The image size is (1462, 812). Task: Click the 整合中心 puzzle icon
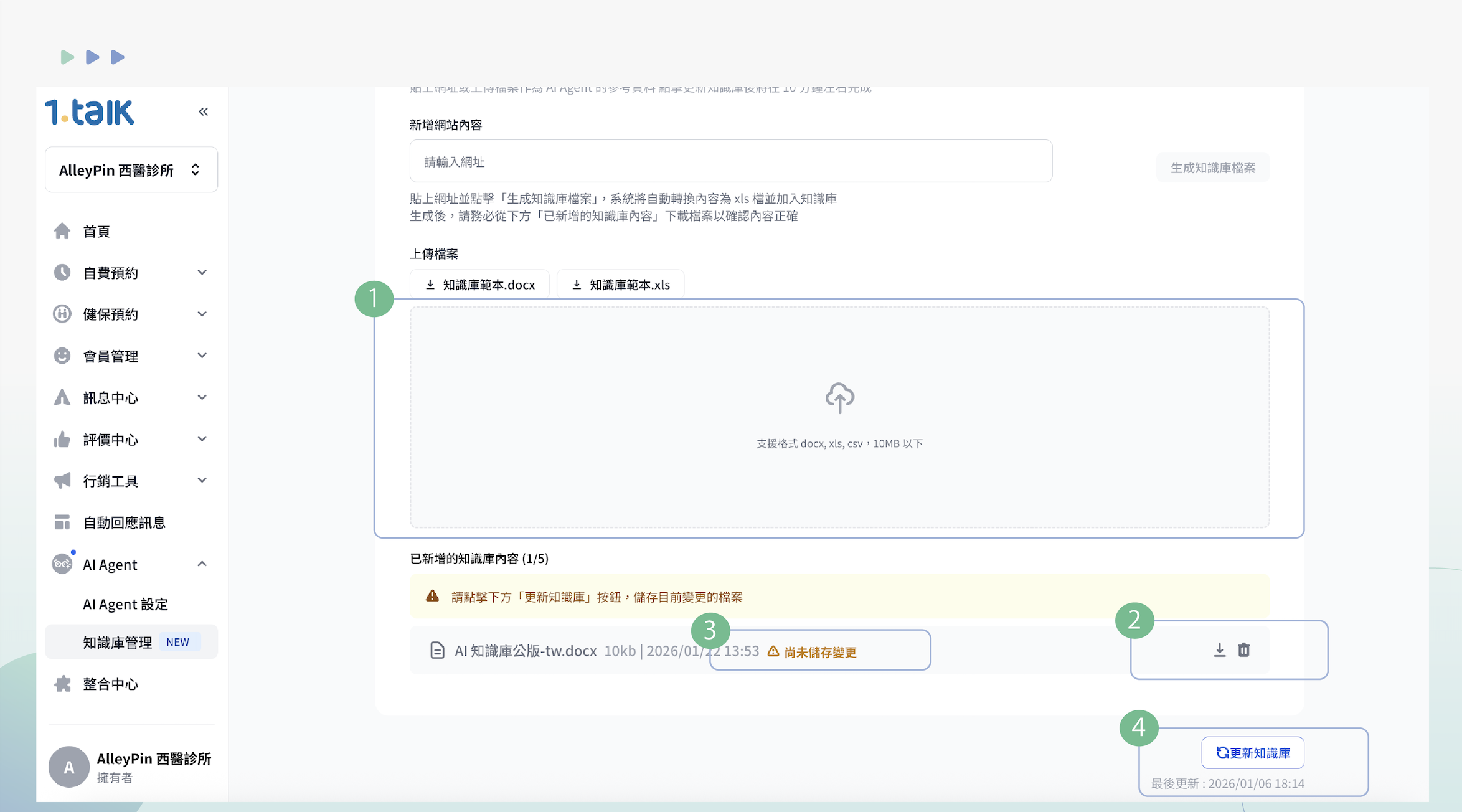click(x=62, y=684)
